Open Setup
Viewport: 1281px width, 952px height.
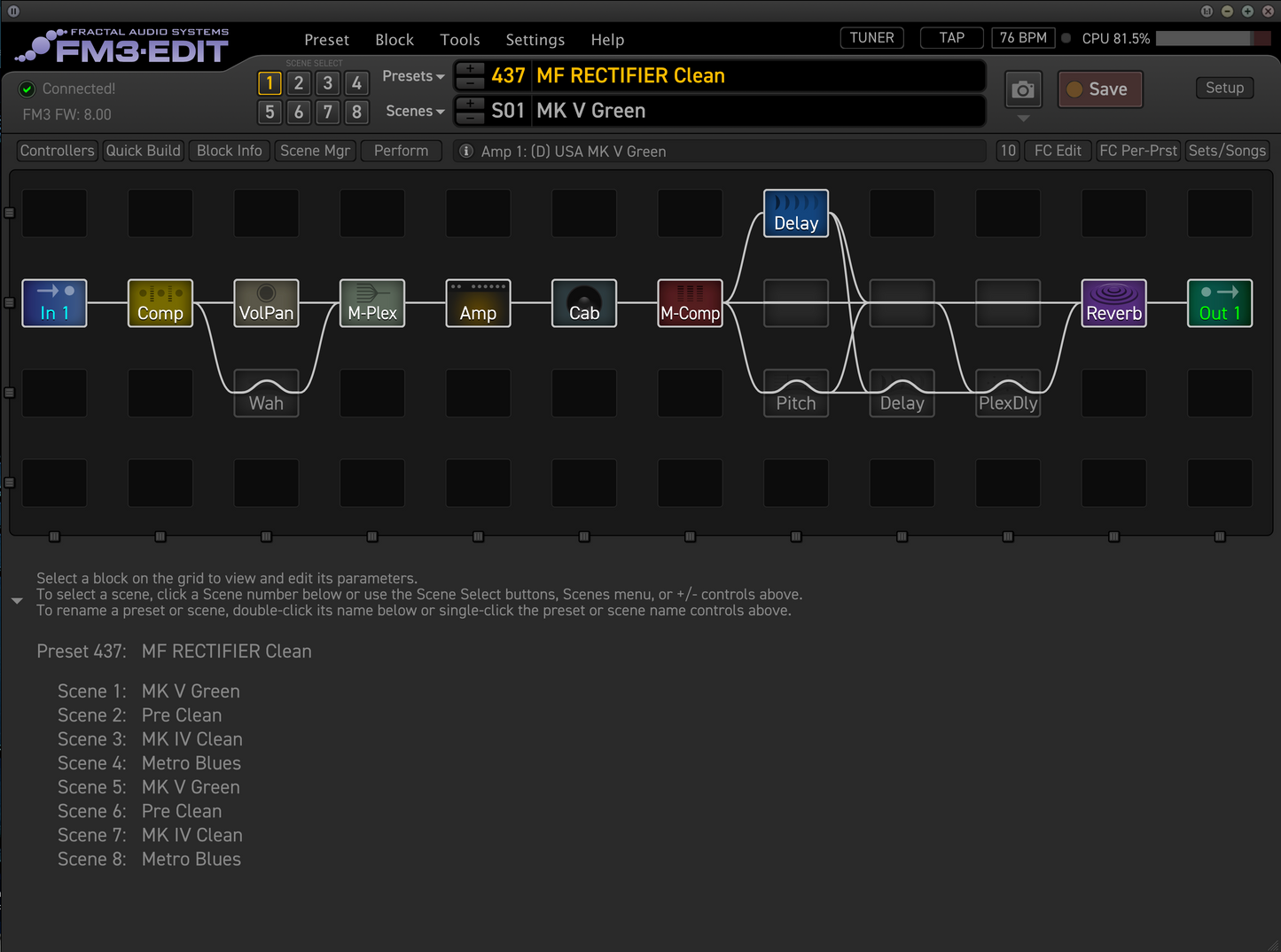coord(1224,88)
